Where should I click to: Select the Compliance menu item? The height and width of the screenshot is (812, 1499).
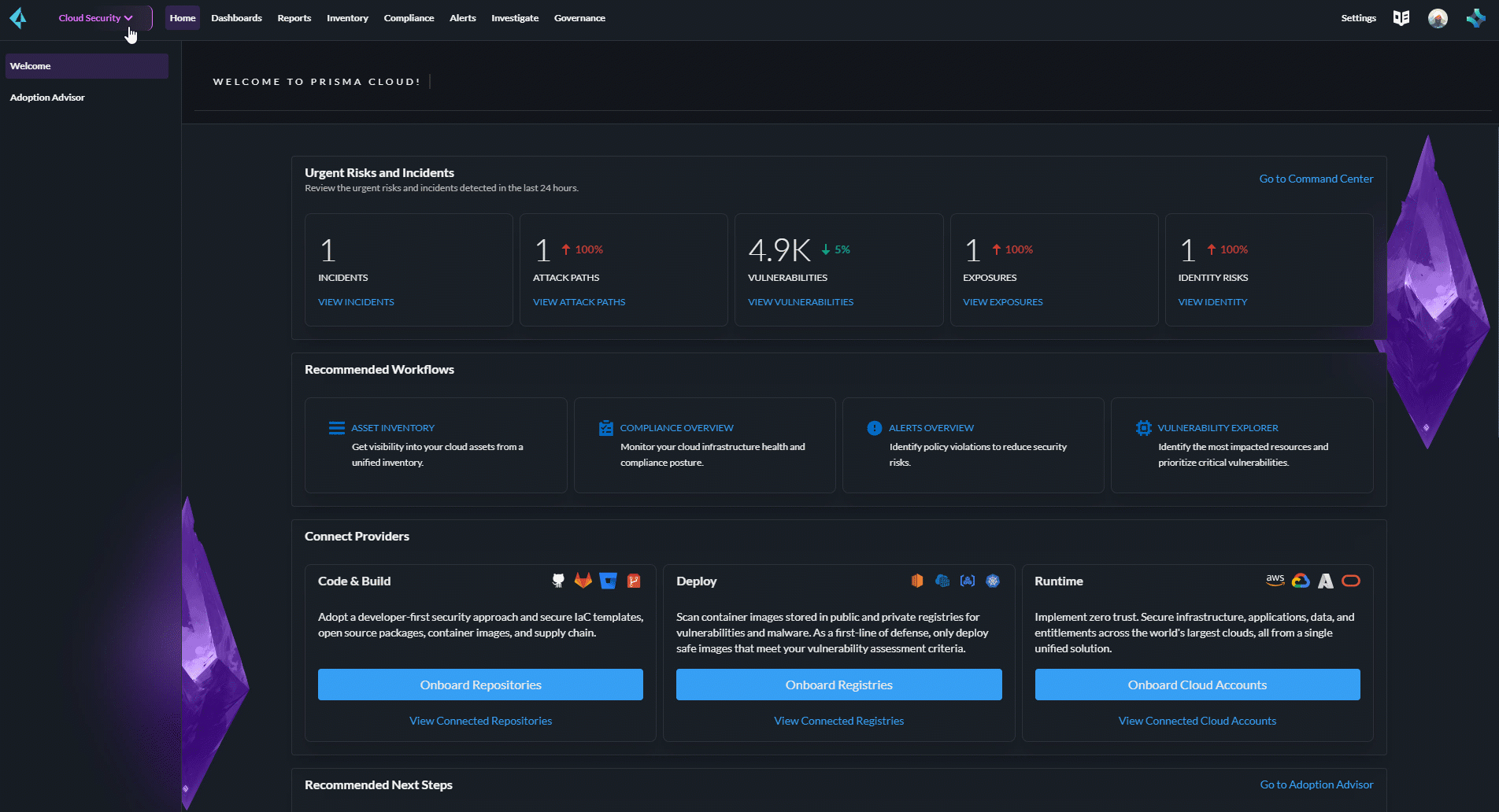tap(409, 18)
